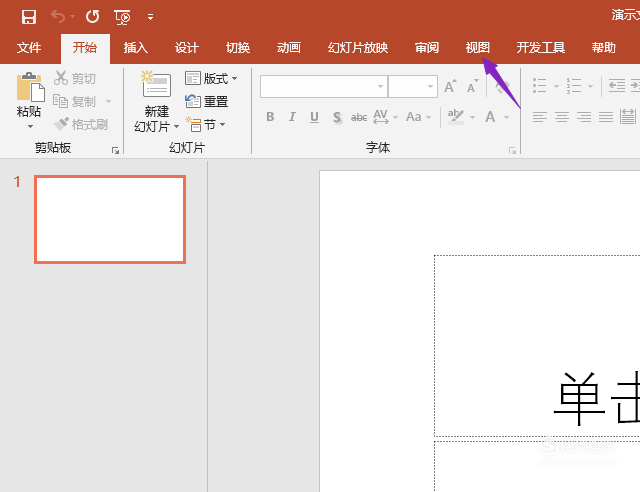The image size is (640, 492).
Task: Click the 复制 copy button
Action: [75, 101]
